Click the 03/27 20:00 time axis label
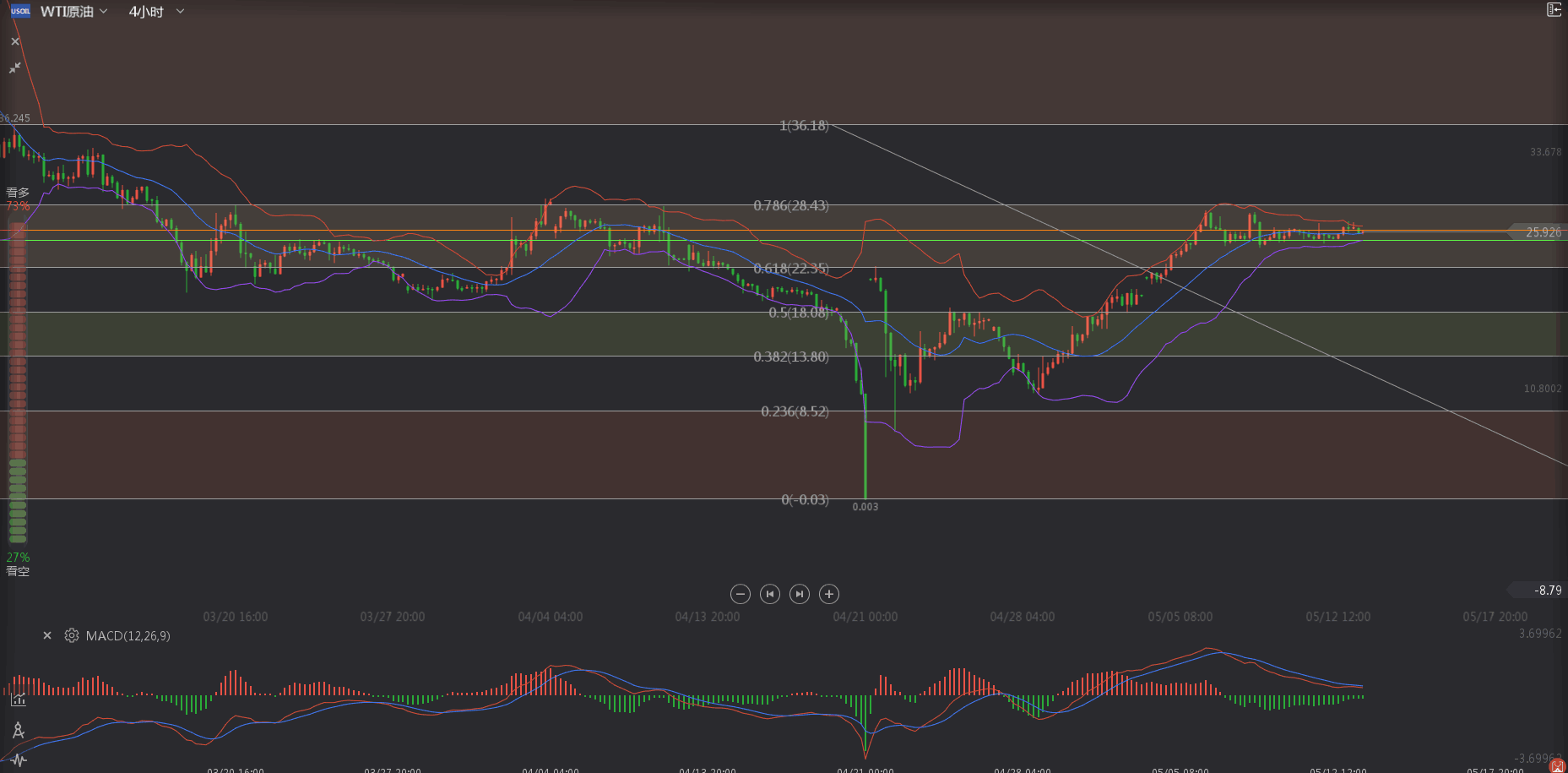 coord(393,617)
